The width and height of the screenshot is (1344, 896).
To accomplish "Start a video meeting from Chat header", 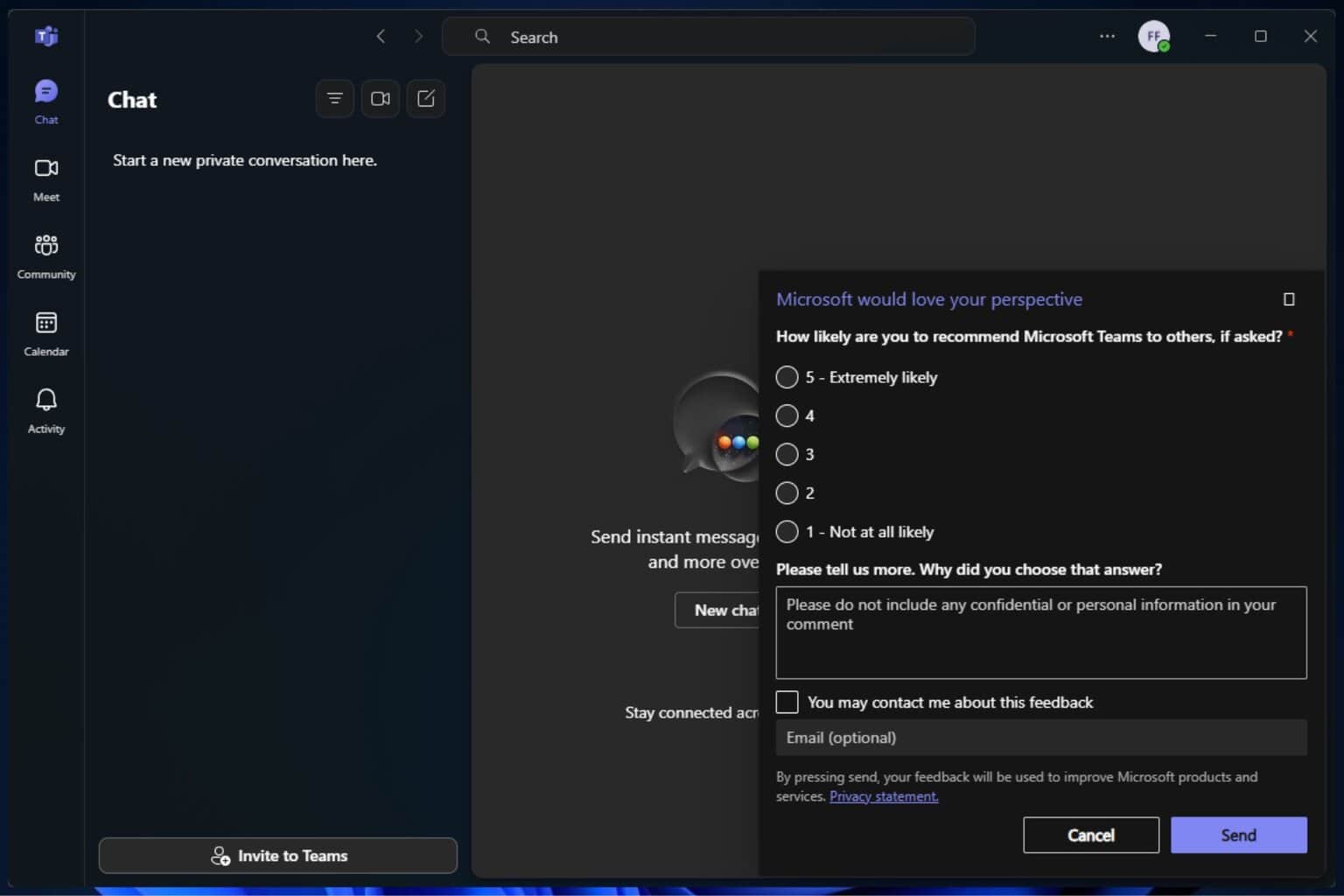I will pos(381,98).
